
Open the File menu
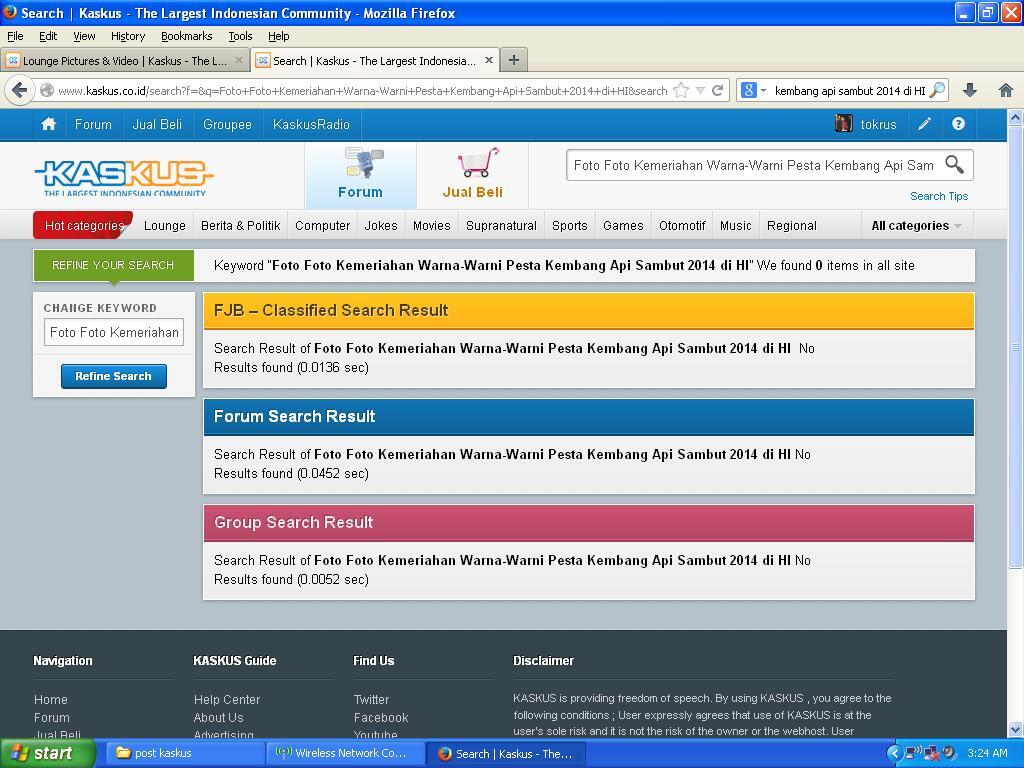[x=15, y=36]
